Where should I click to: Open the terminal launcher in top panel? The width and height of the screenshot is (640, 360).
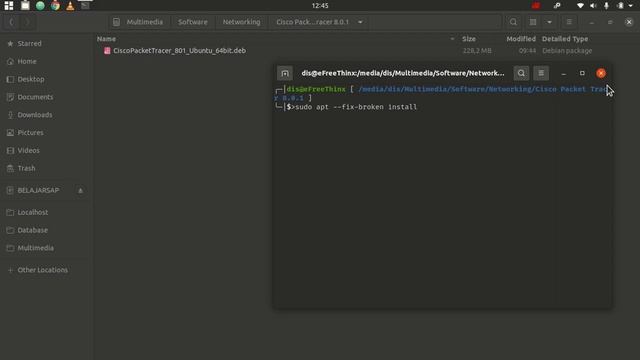pyautogui.click(x=85, y=5)
